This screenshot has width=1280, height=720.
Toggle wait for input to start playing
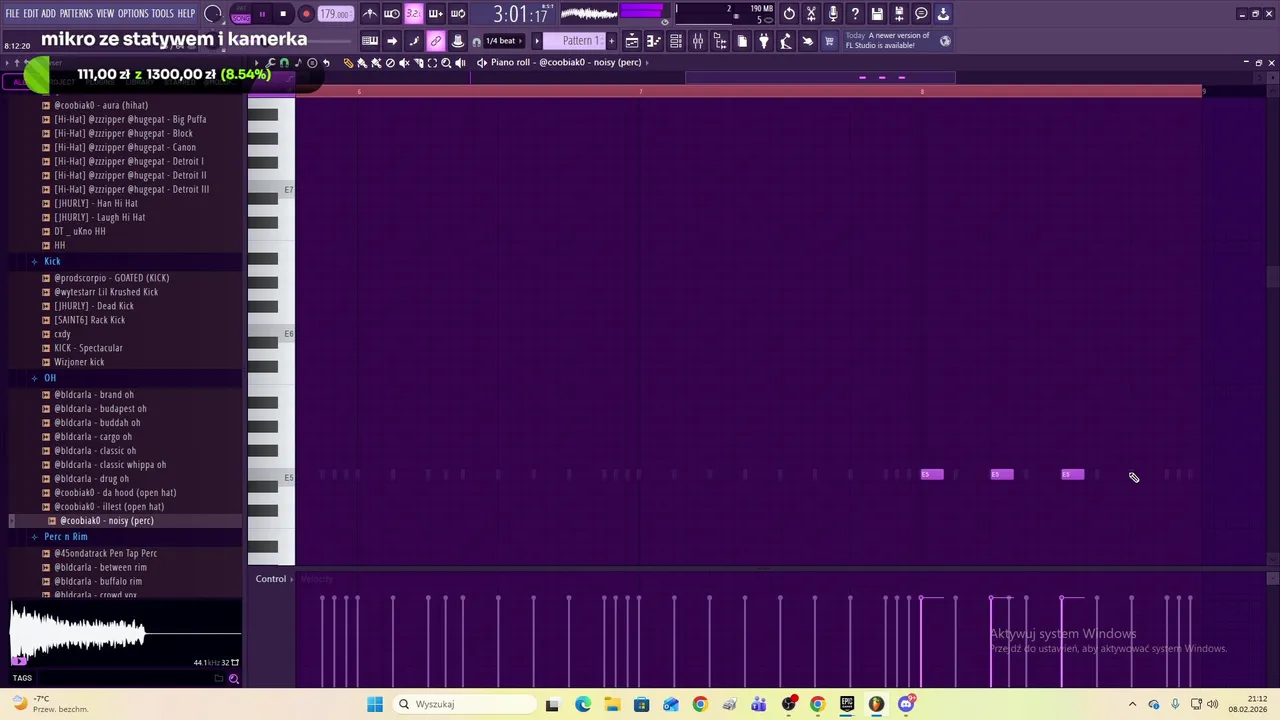391,14
